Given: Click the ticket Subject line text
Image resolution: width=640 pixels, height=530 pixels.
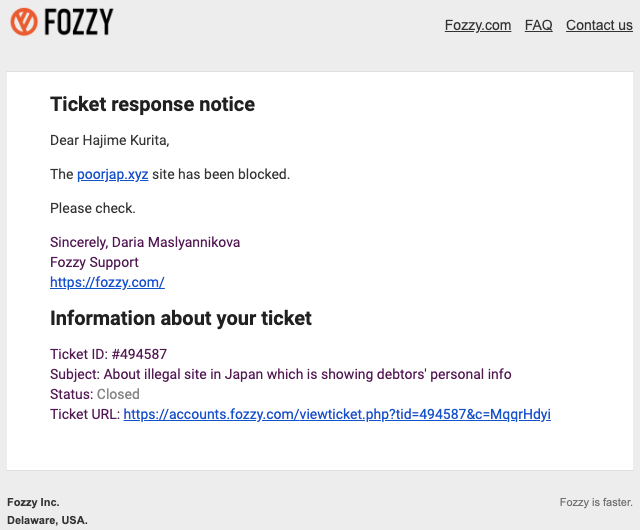Looking at the screenshot, I should [280, 374].
